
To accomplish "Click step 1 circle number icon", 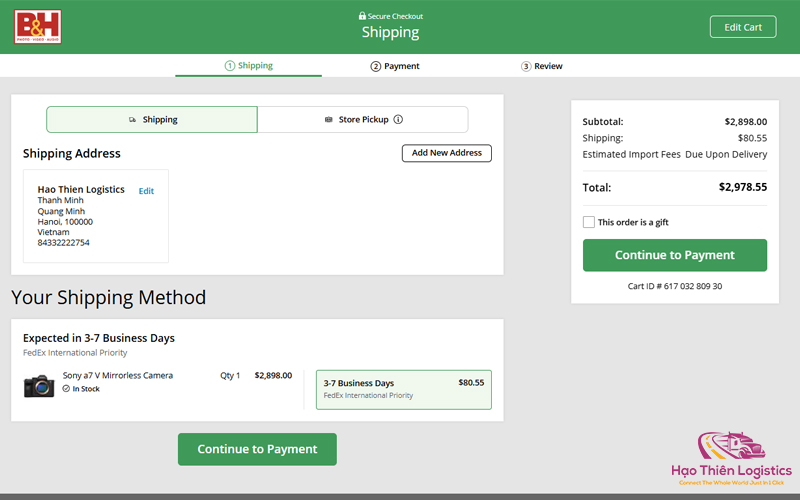I will click(230, 66).
